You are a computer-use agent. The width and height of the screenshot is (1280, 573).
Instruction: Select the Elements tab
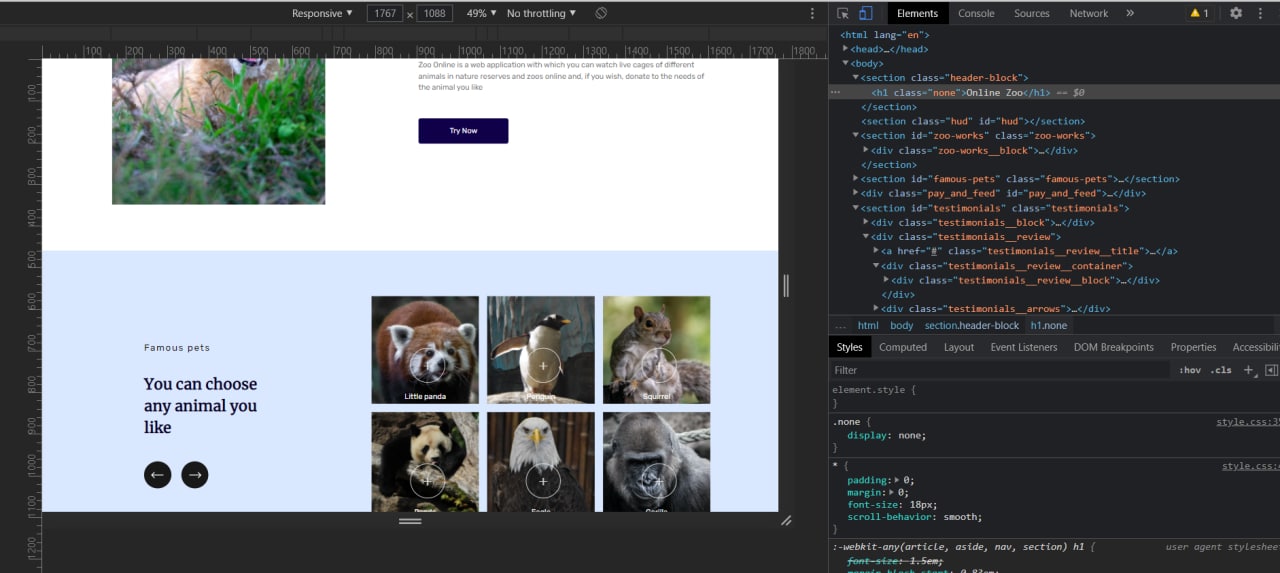tap(917, 13)
